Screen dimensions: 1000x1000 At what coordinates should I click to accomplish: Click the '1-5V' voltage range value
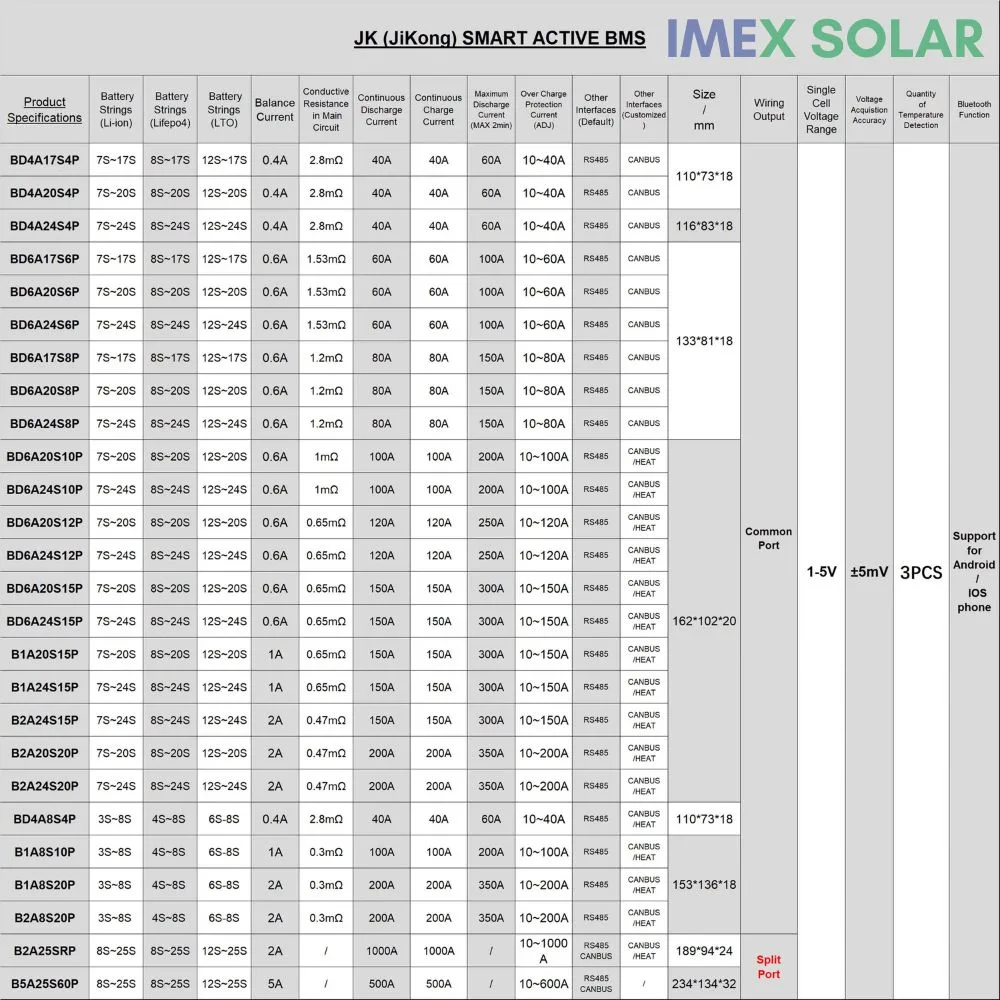coord(821,572)
